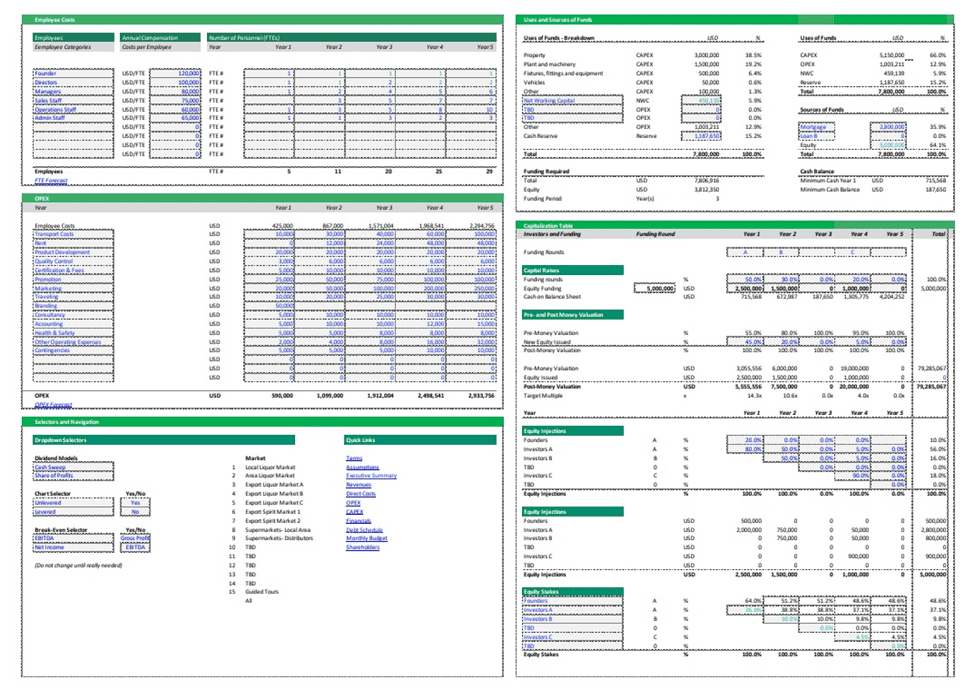
Task: Select the Marketing OPEX label cell
Action: [73, 289]
